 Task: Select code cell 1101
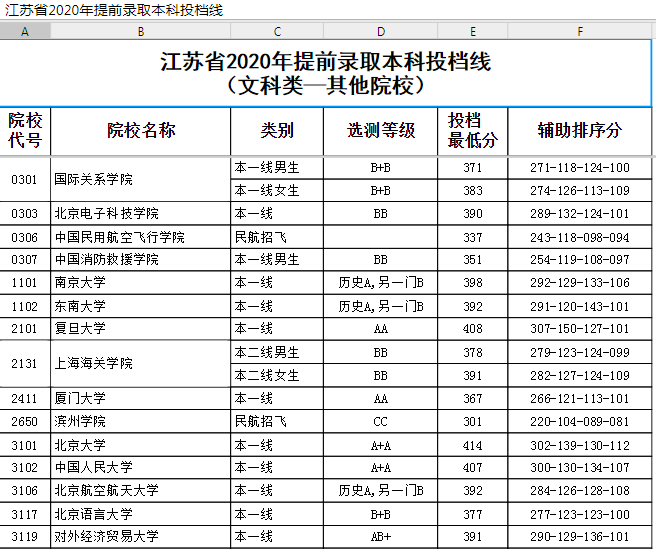(x=25, y=283)
